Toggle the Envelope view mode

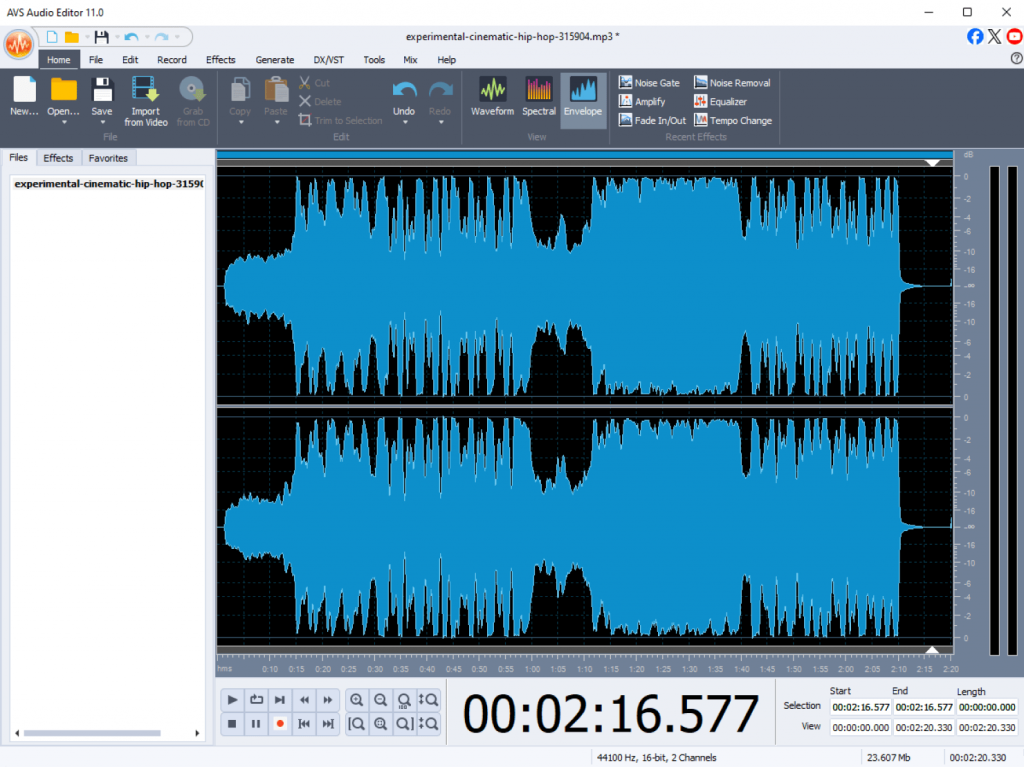coord(582,96)
